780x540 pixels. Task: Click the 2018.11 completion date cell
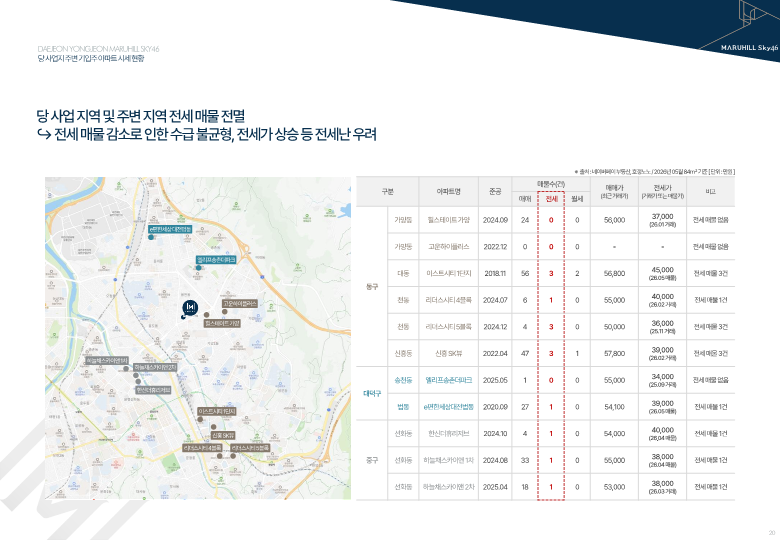coord(495,273)
